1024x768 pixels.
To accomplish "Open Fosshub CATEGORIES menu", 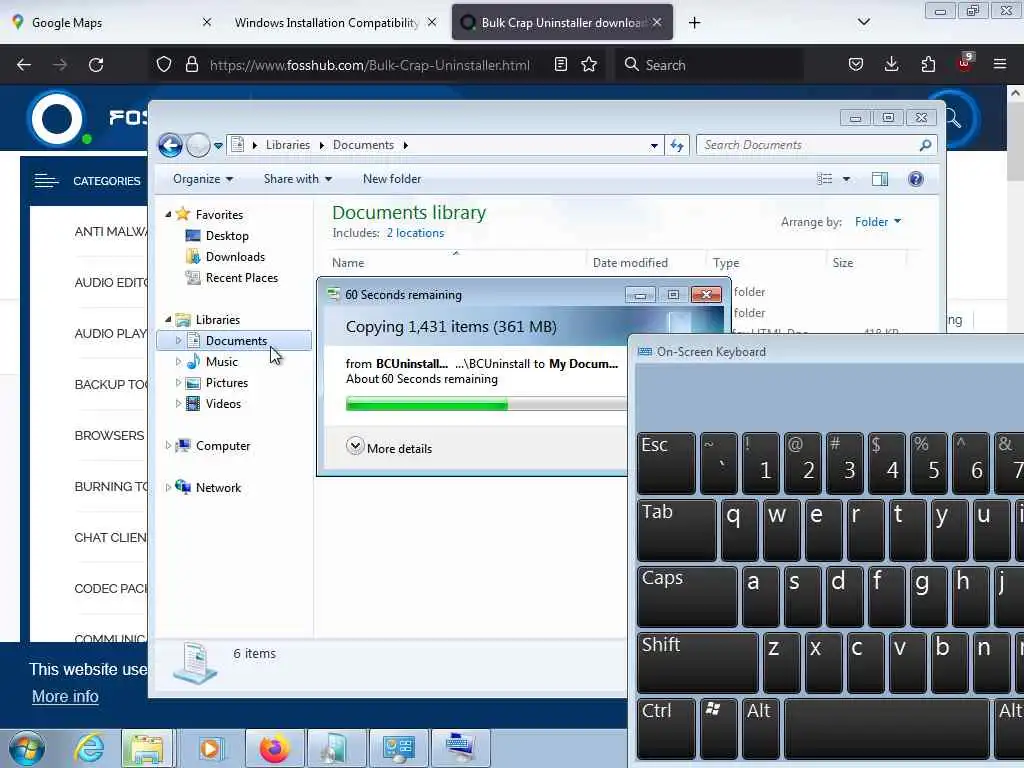I will tap(88, 181).
